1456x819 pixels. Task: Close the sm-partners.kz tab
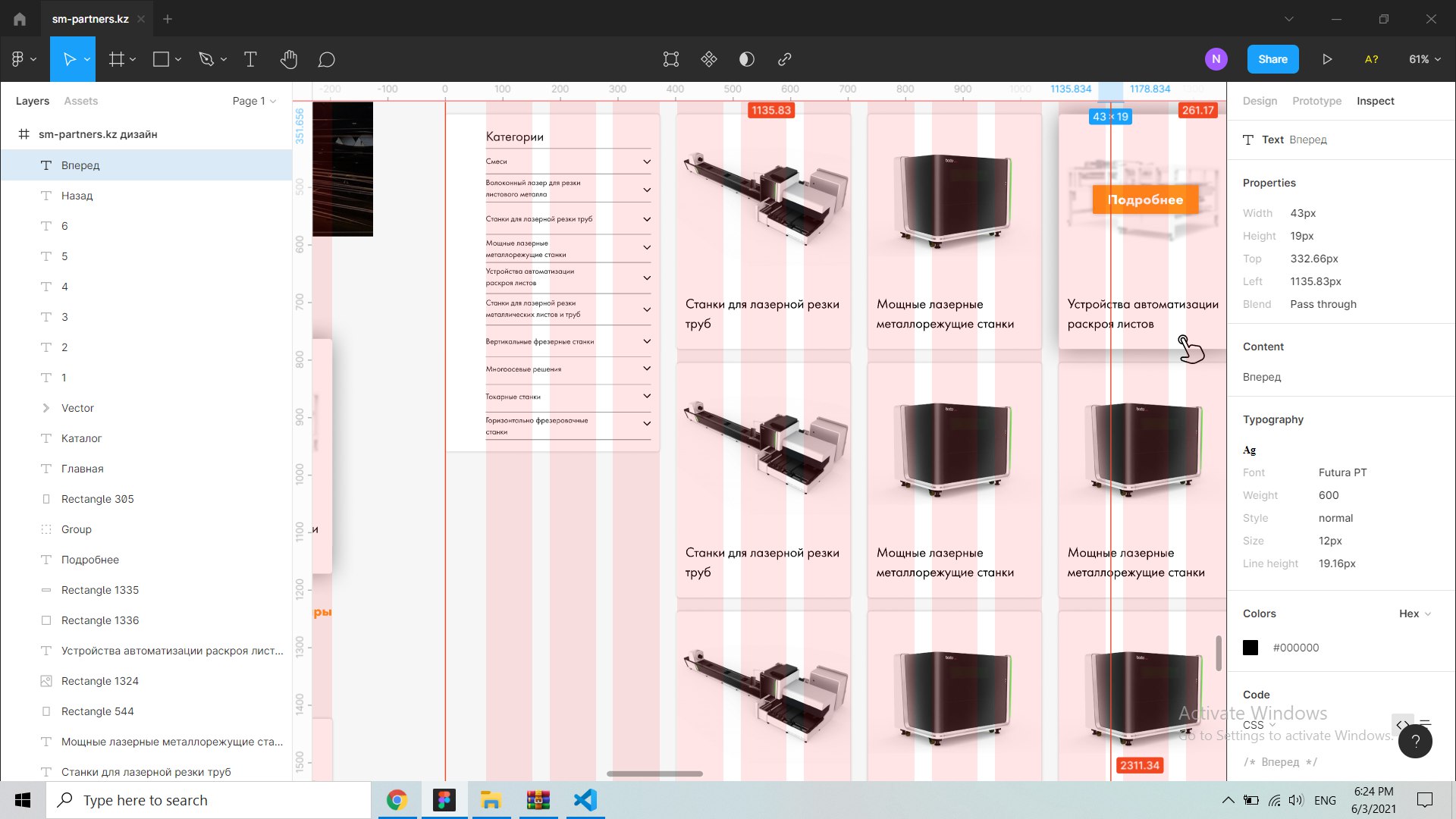pos(141,19)
